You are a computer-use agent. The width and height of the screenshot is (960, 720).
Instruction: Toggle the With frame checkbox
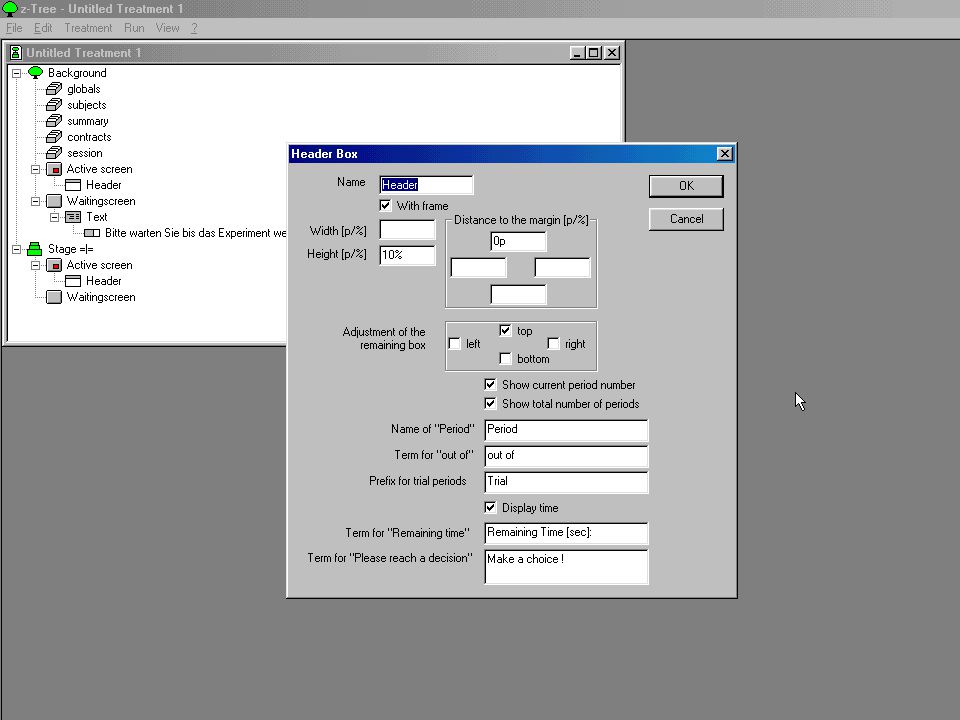[x=385, y=205]
